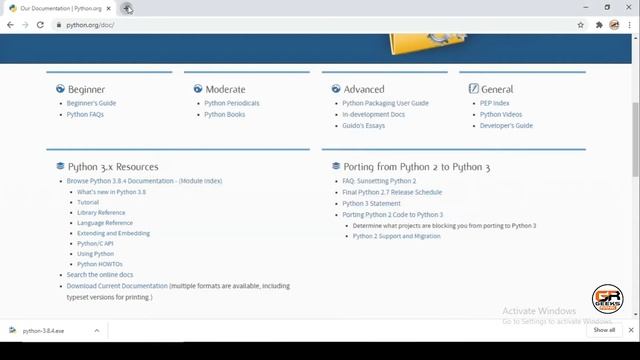Screen dimensions: 640x360
Task: Open Final Python 2.7 Release Schedule
Action: (392, 192)
